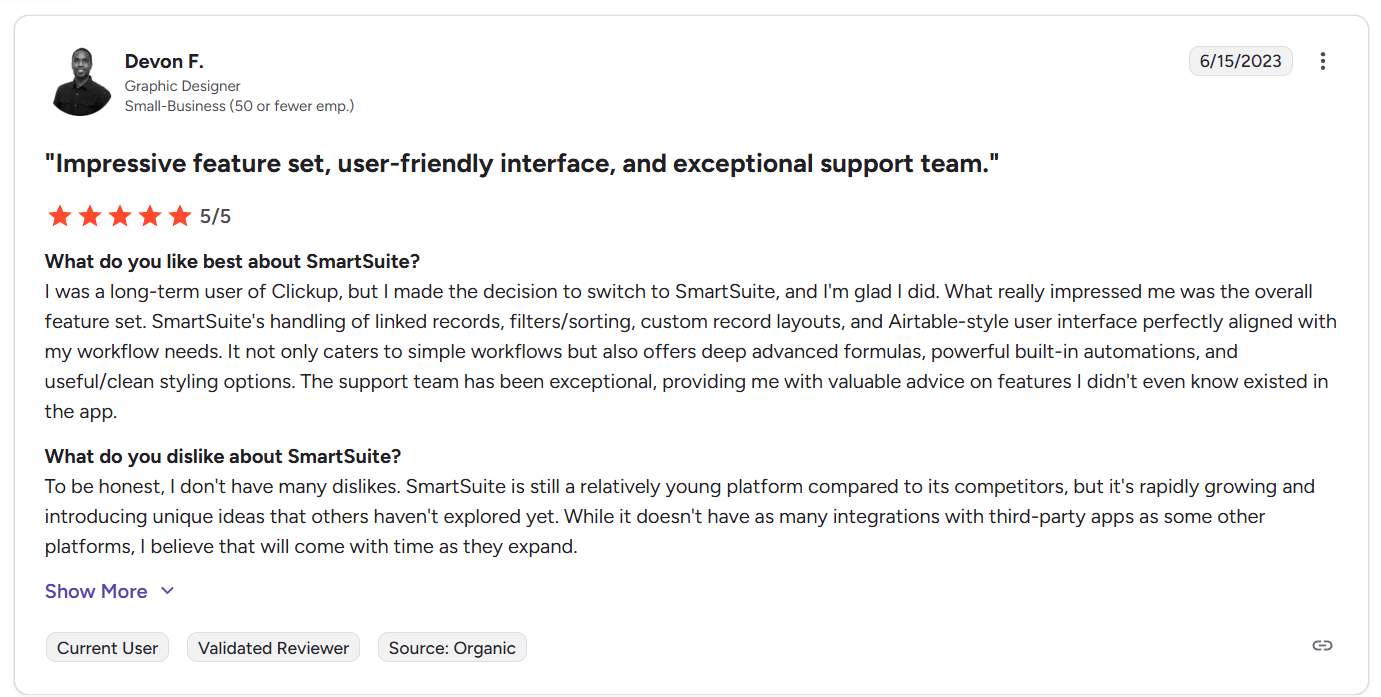1381x697 pixels.
Task: Copy review link using chain icon
Action: [1322, 646]
